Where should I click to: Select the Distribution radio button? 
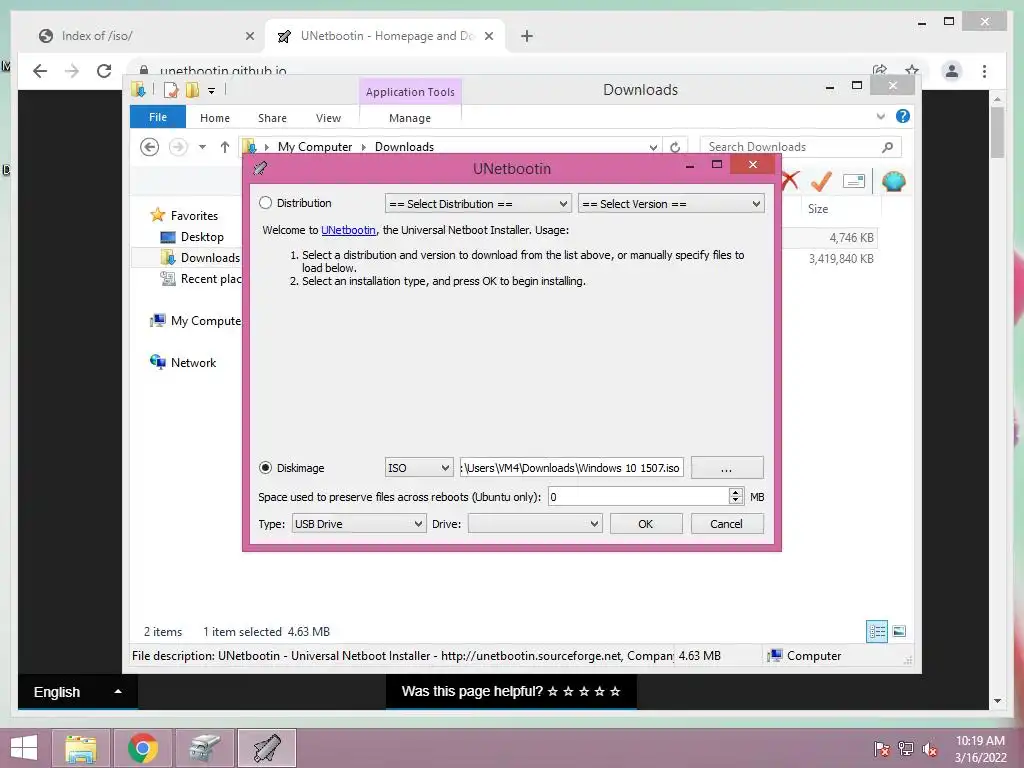pyautogui.click(x=265, y=203)
